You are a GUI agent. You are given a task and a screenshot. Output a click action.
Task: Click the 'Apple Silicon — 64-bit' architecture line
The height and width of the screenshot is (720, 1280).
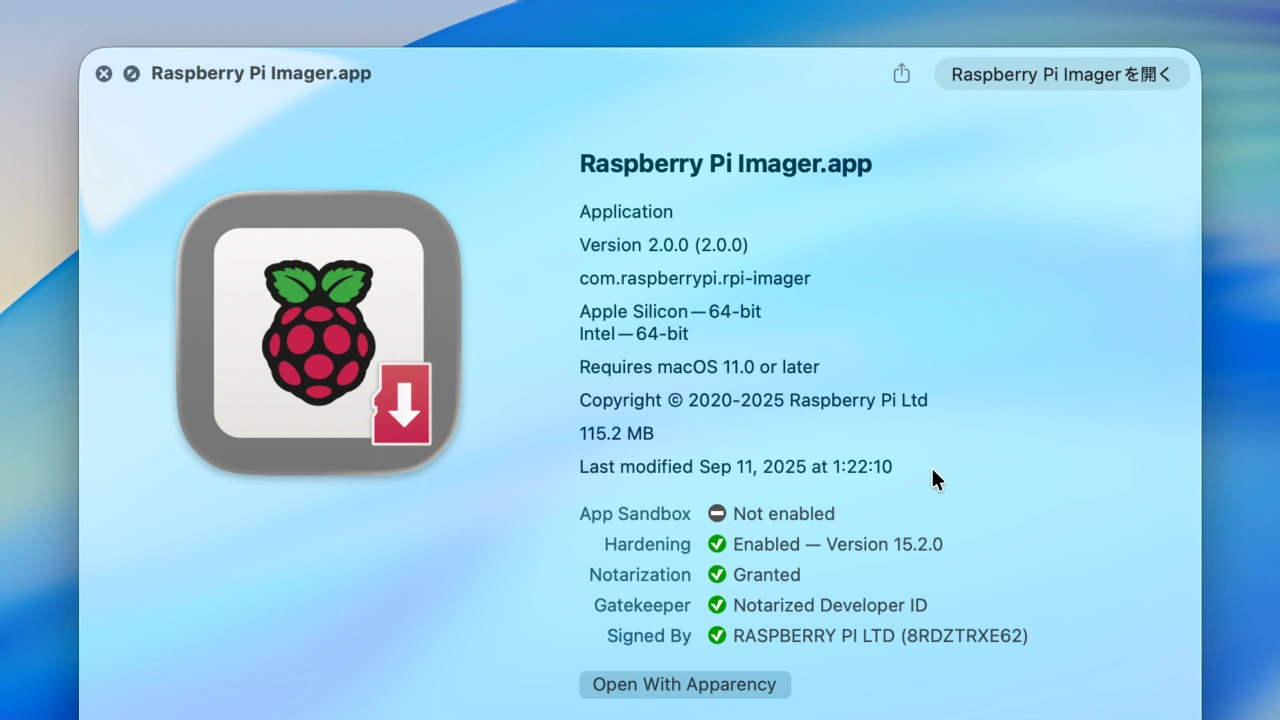[x=670, y=311]
